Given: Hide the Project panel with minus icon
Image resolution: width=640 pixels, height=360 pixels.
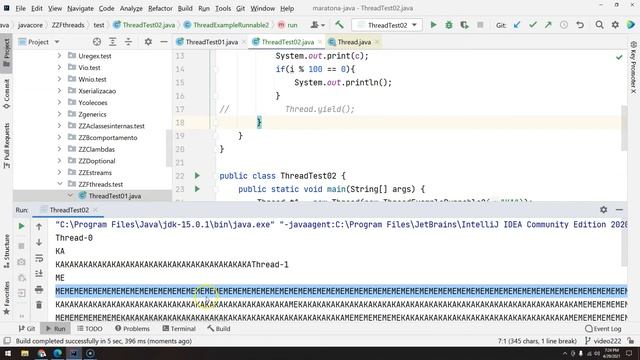Looking at the screenshot, I should click(x=164, y=42).
